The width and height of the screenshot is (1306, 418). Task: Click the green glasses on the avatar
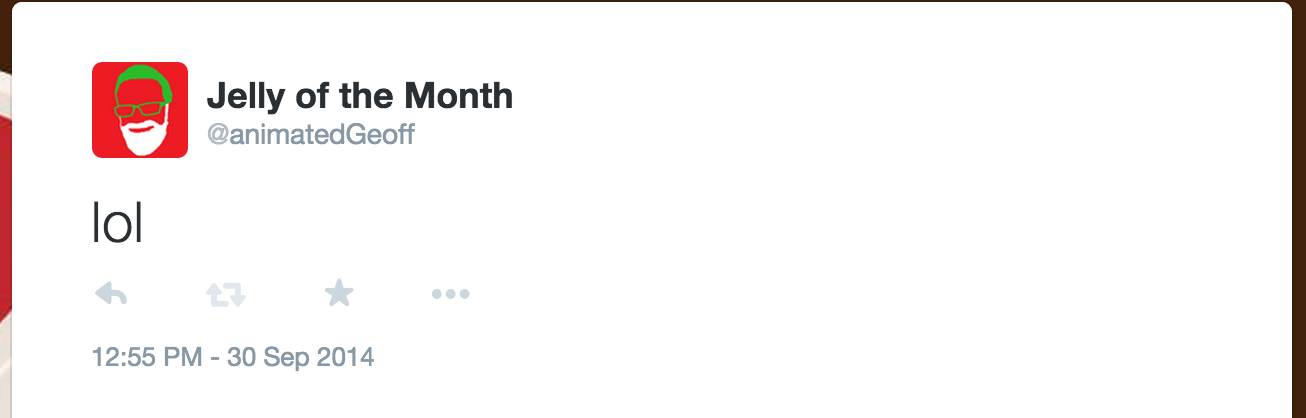(x=138, y=108)
